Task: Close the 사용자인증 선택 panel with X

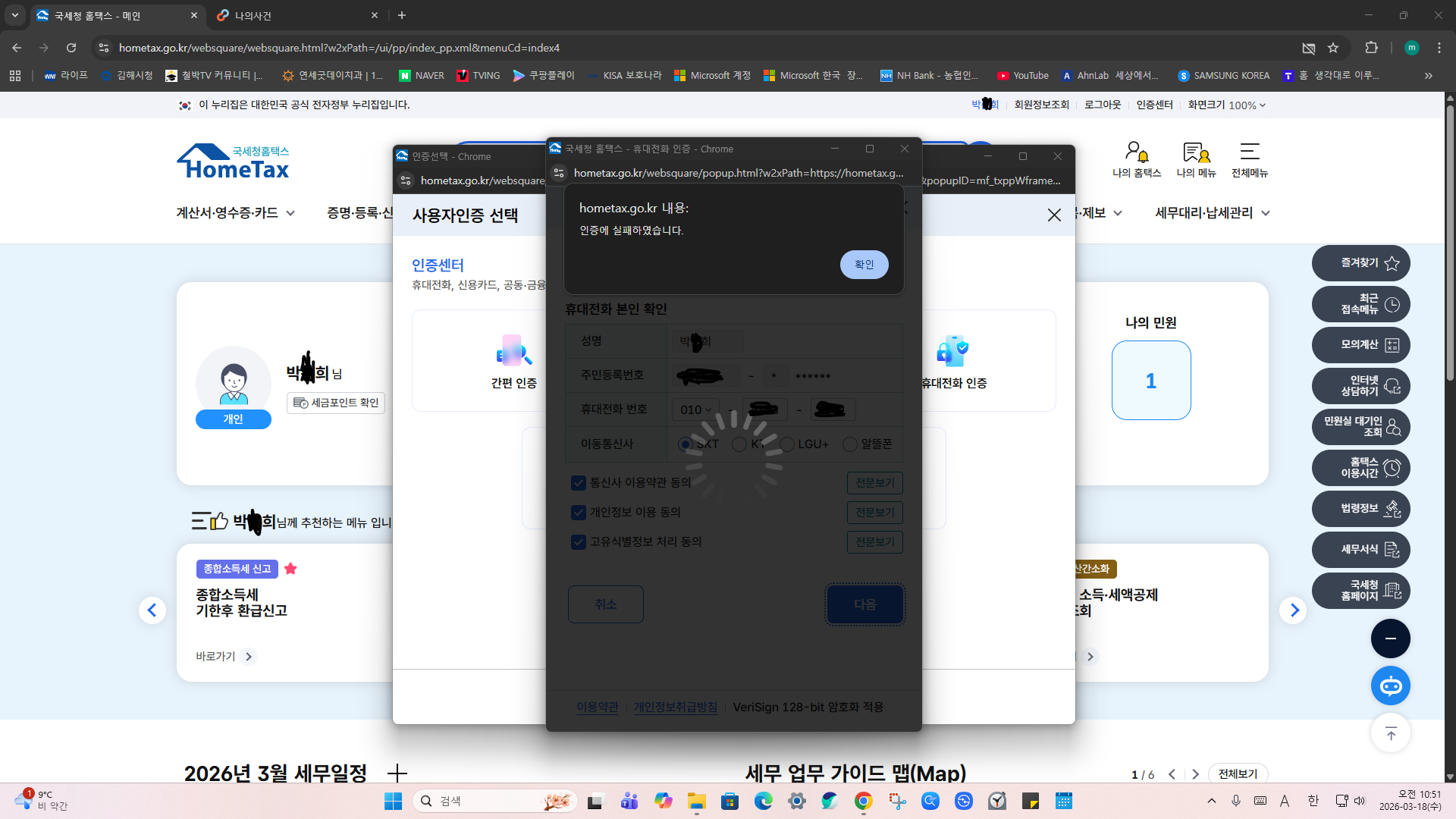Action: 1054,215
